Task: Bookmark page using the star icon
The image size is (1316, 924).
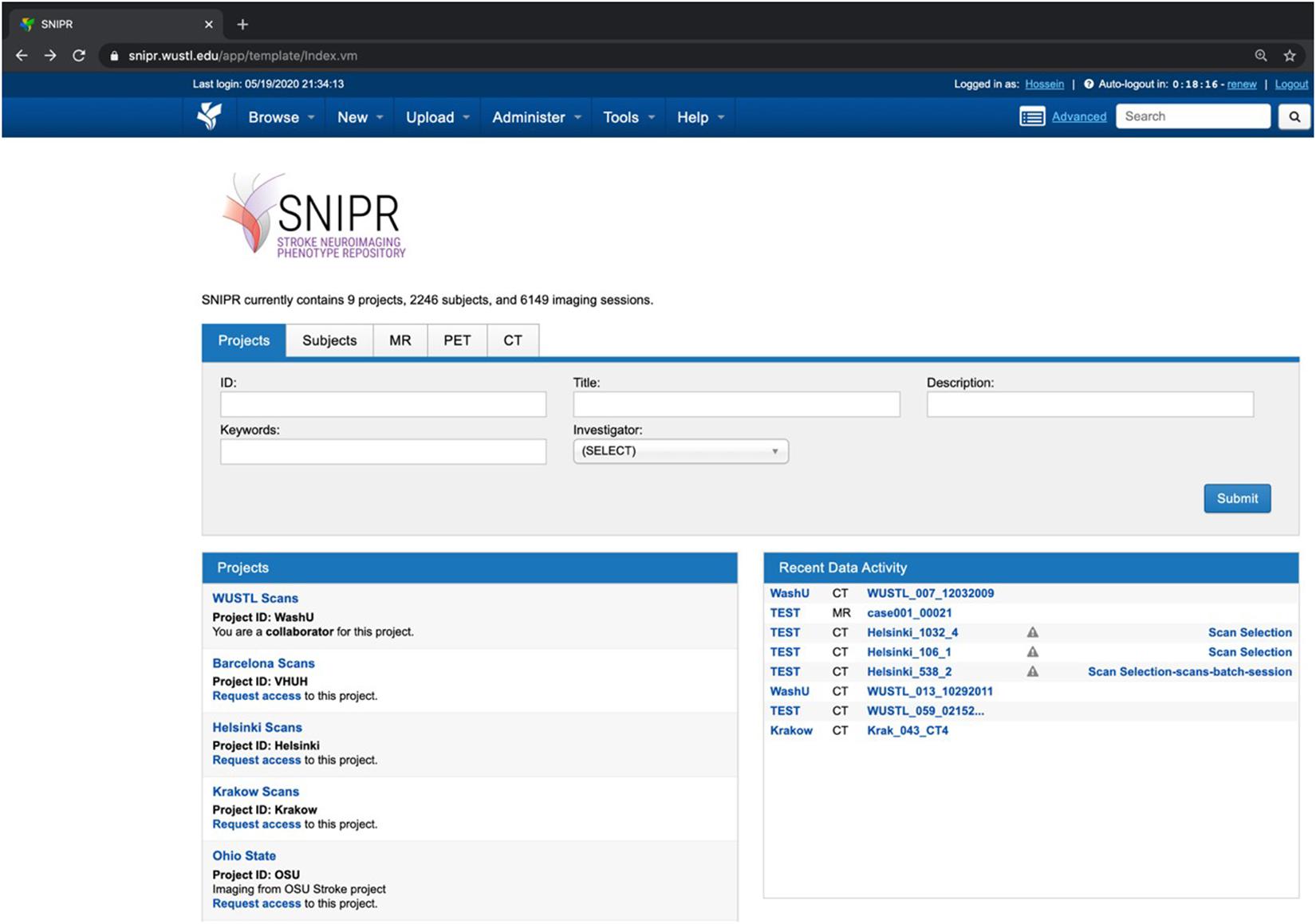Action: pos(1290,56)
